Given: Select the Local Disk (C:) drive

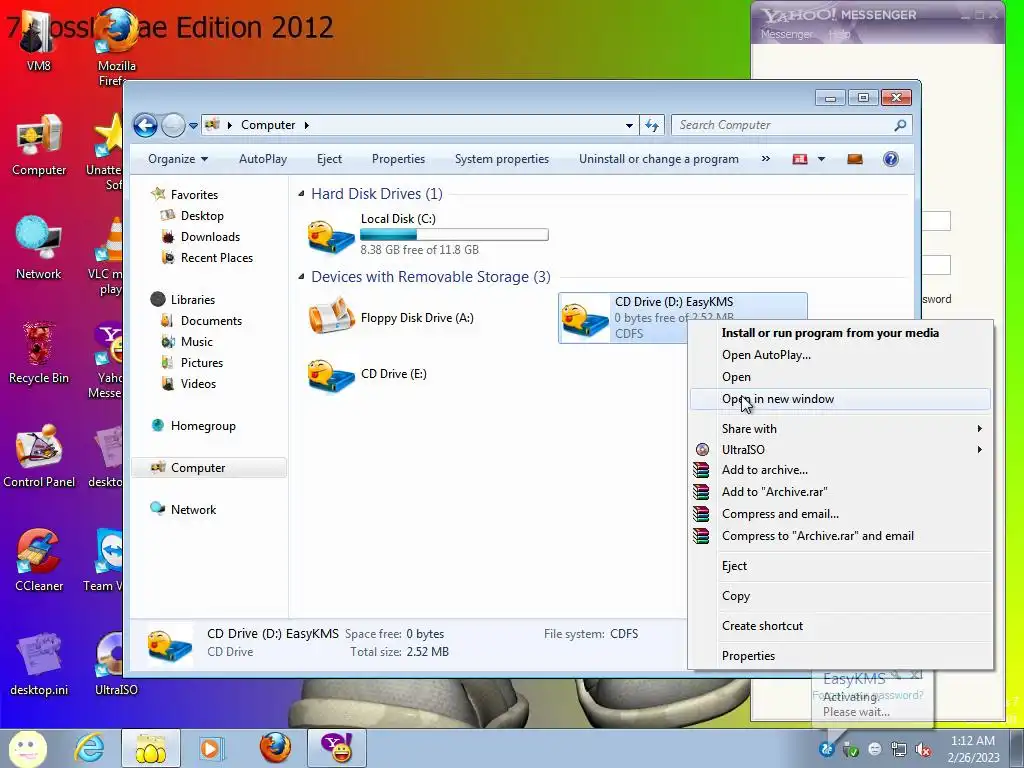Looking at the screenshot, I should [428, 235].
